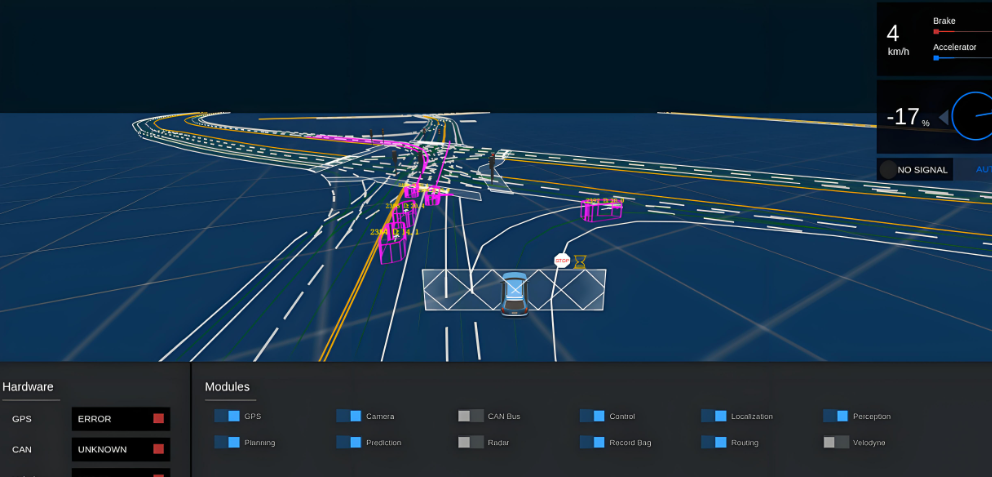Enable the Radar module toggle

pos(471,442)
